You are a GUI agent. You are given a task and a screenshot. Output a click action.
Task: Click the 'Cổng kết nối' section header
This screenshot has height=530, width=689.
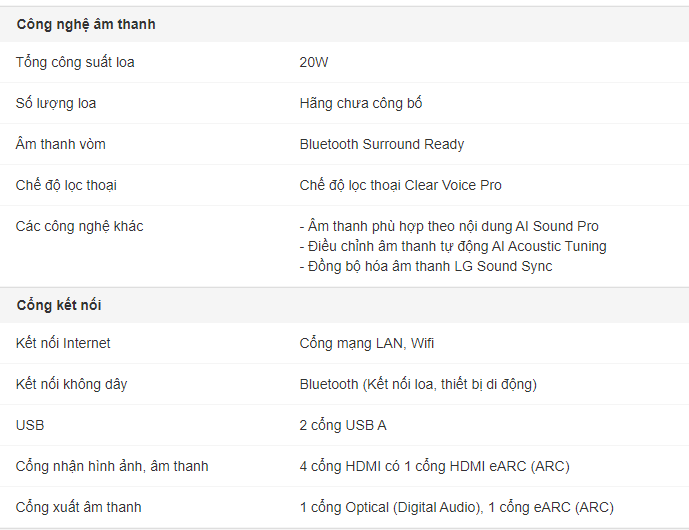click(59, 305)
